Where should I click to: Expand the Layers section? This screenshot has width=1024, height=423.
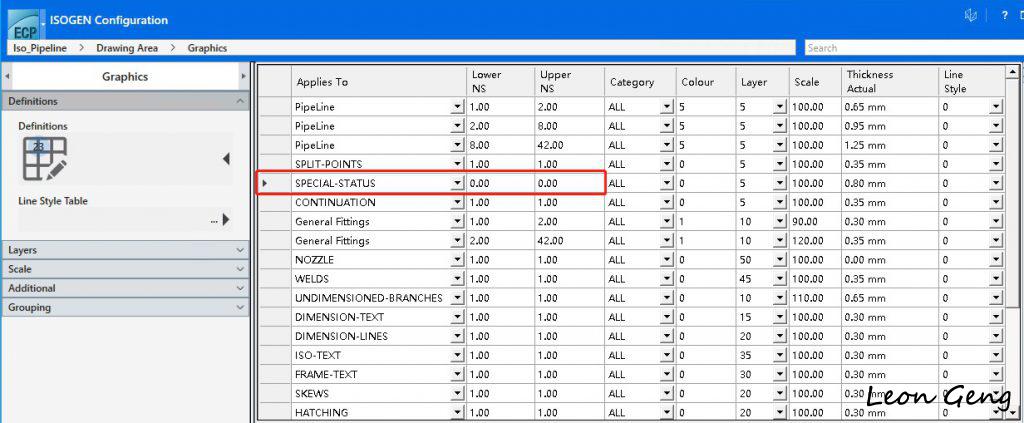240,250
